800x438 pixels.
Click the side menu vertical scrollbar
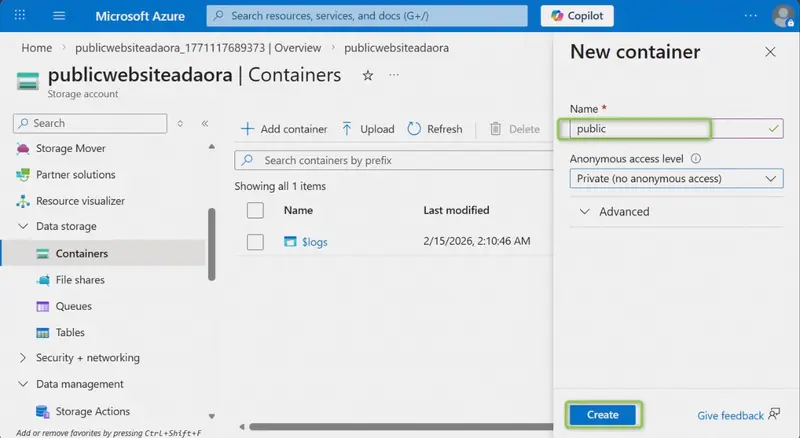click(212, 244)
